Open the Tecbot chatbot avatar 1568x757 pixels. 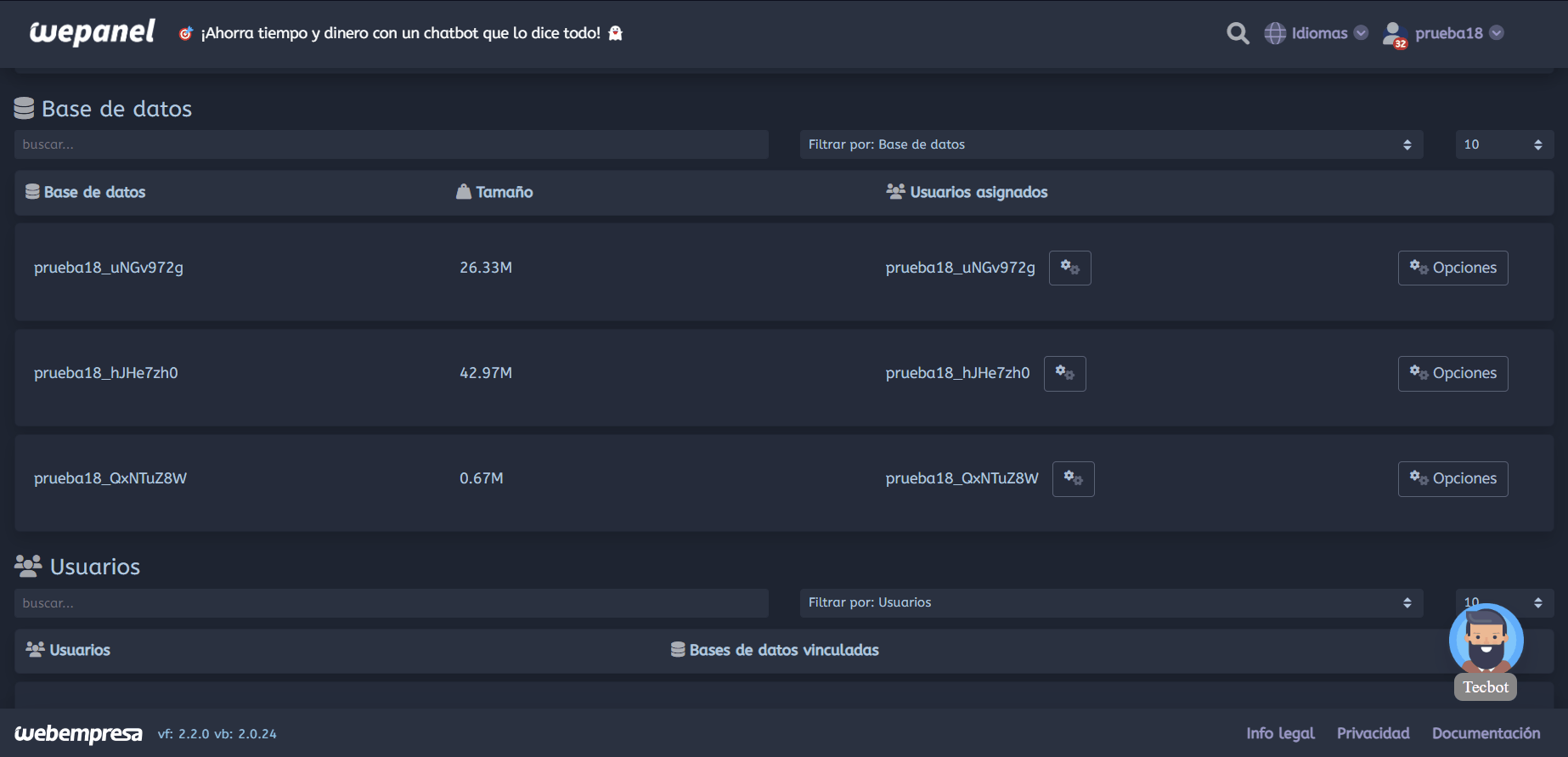pyautogui.click(x=1486, y=641)
